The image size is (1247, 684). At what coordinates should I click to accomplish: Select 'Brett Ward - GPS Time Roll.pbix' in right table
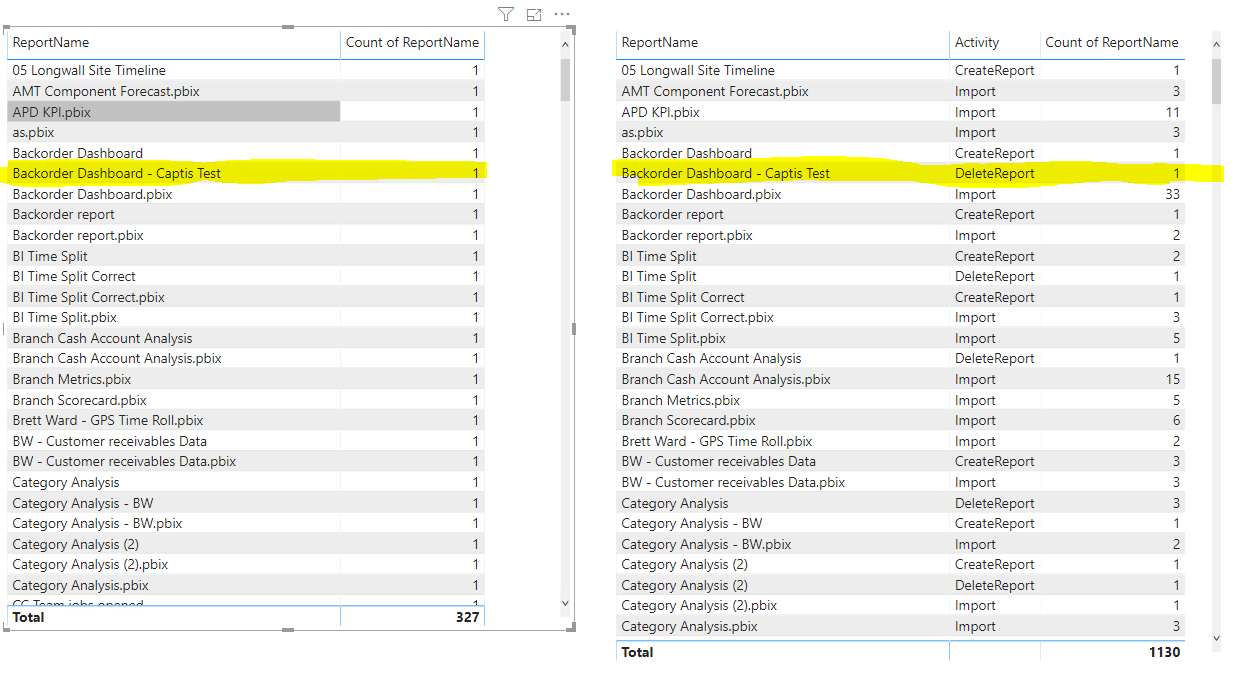pyautogui.click(x=717, y=441)
